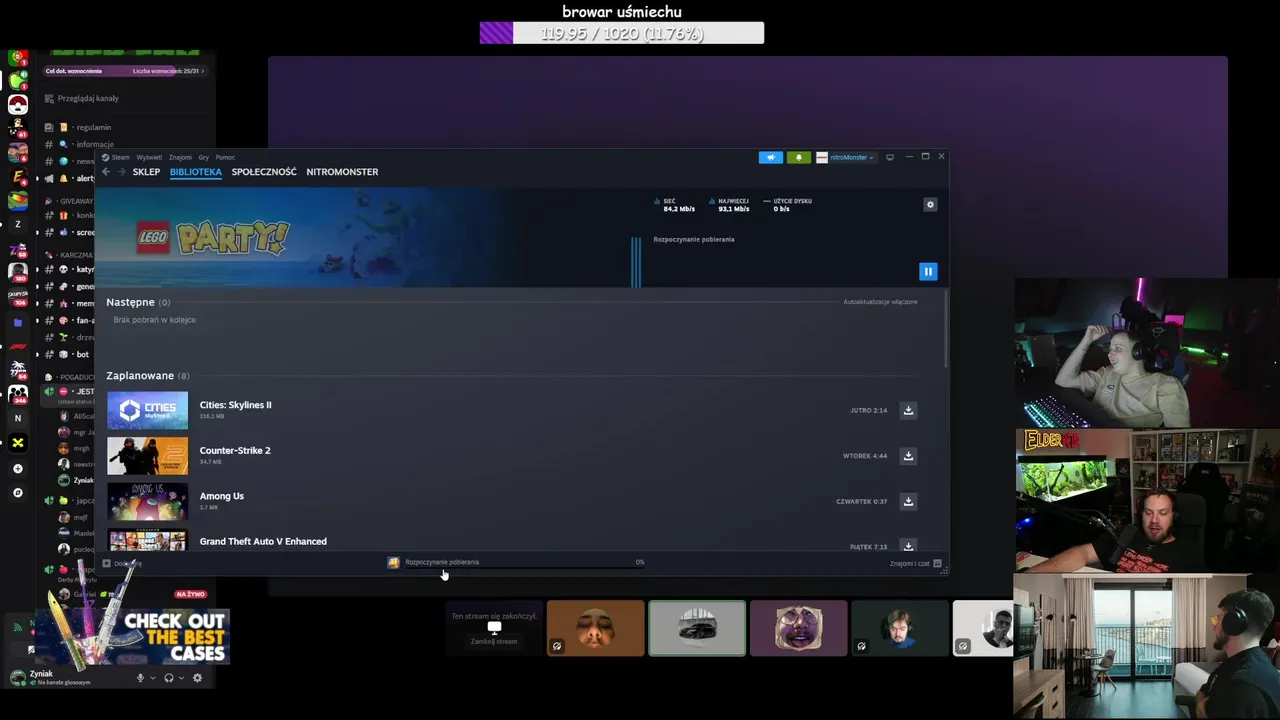Open Among Us game thumbnail
1280x720 pixels.
point(147,501)
